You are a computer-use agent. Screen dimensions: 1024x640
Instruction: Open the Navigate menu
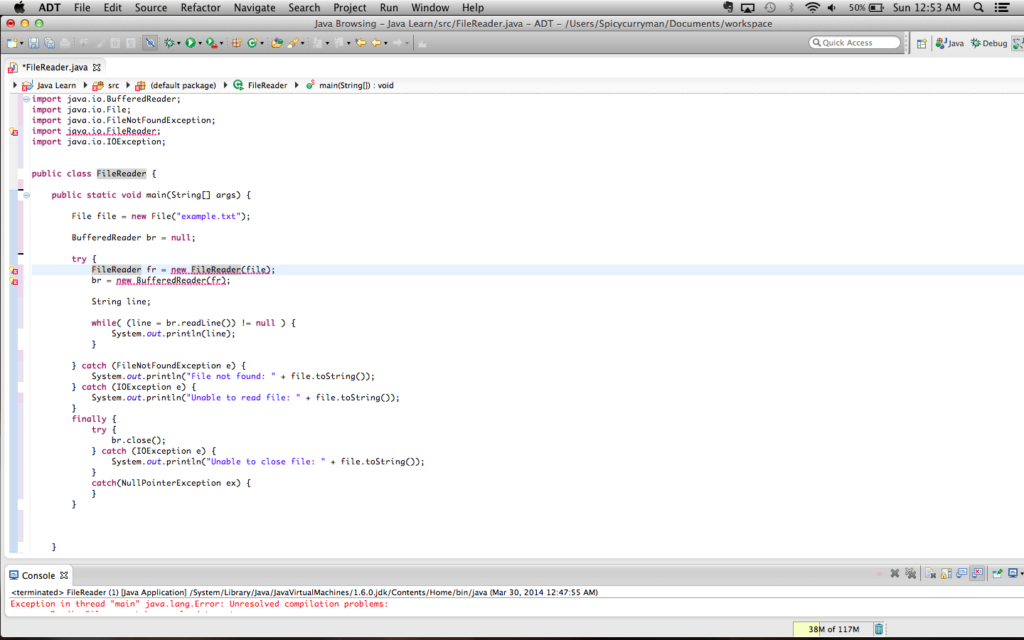point(255,8)
